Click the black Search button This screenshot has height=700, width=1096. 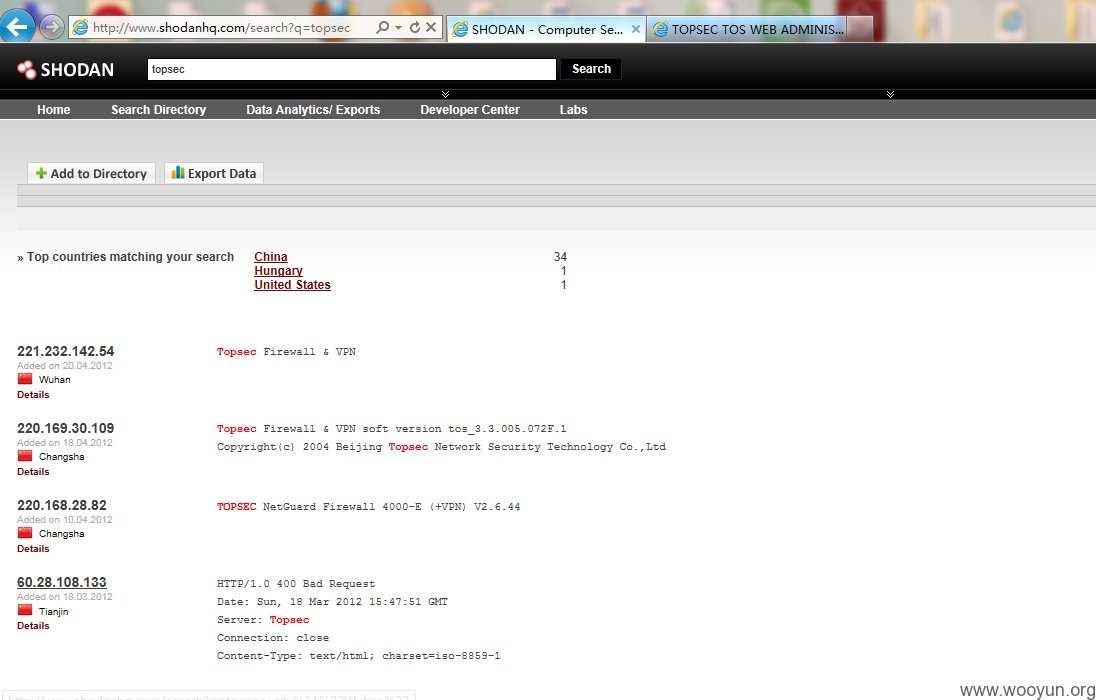coord(591,69)
